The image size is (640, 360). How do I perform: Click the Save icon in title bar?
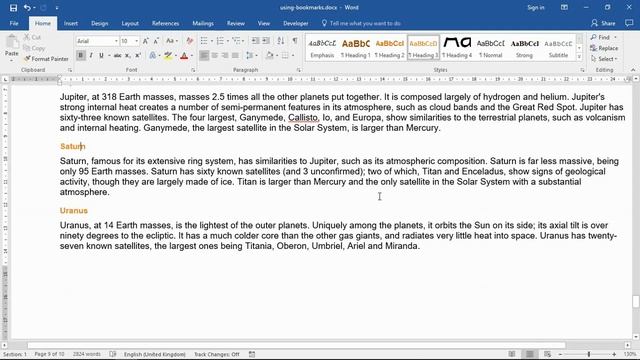(x=13, y=8)
